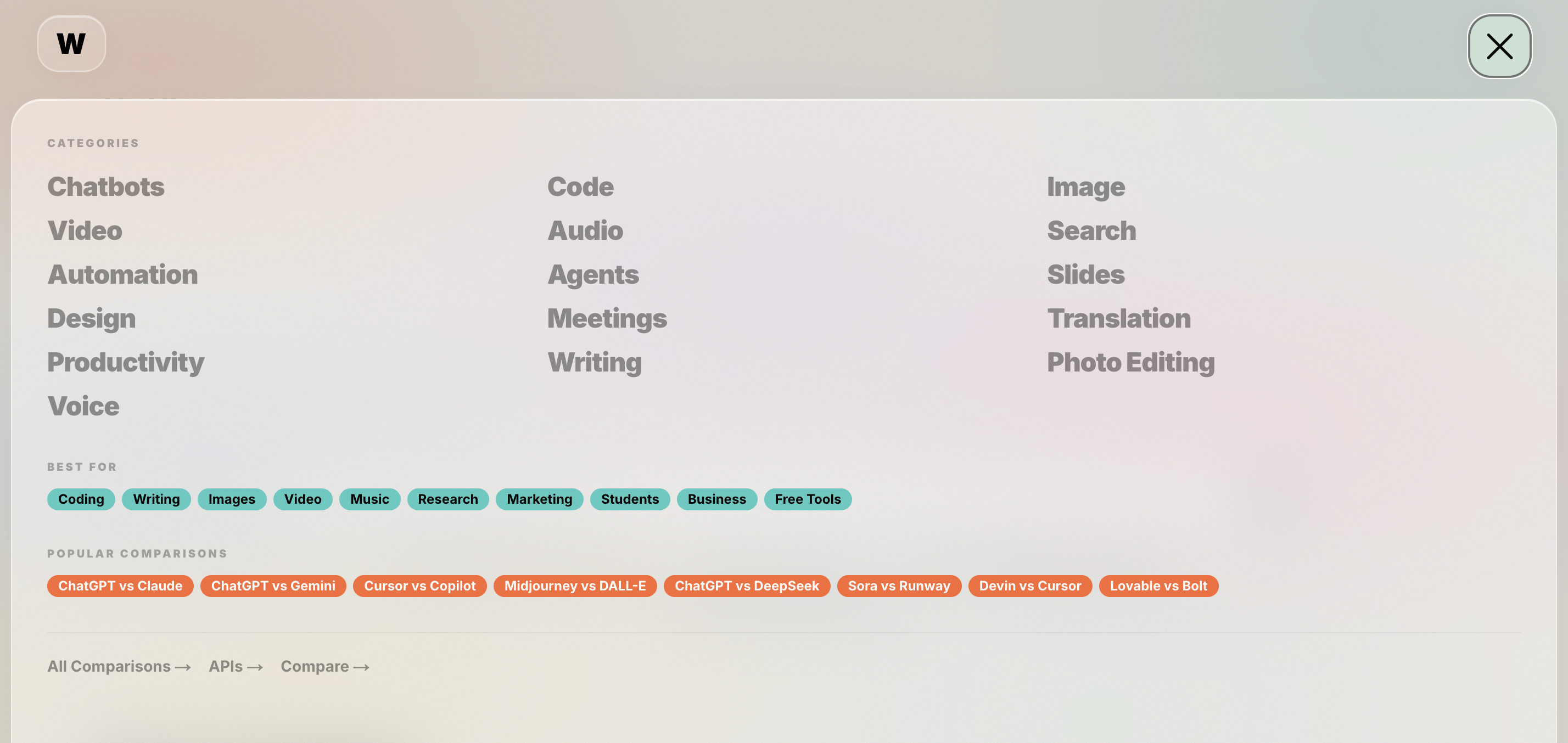The width and height of the screenshot is (1568, 743).
Task: Close the menu with X icon
Action: tap(1499, 46)
